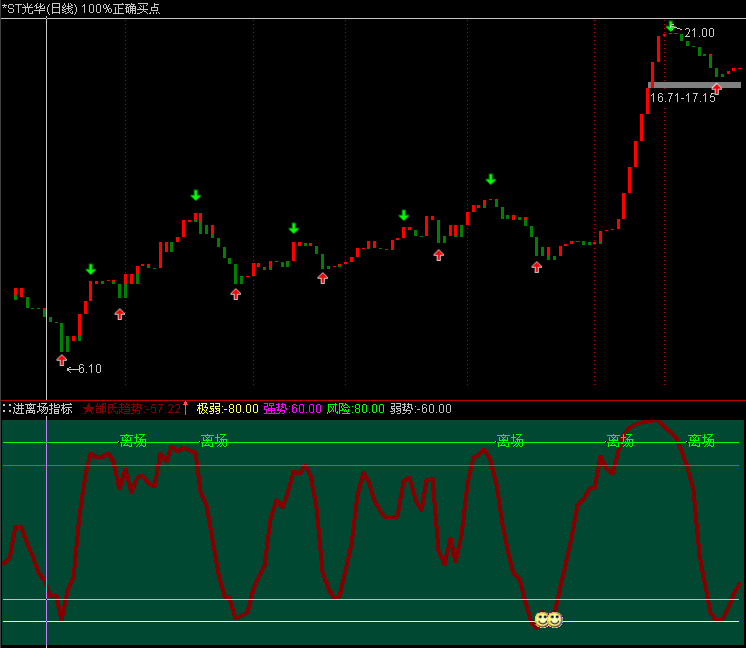Click the red buy arrow at the 6.10 low

pyautogui.click(x=62, y=360)
